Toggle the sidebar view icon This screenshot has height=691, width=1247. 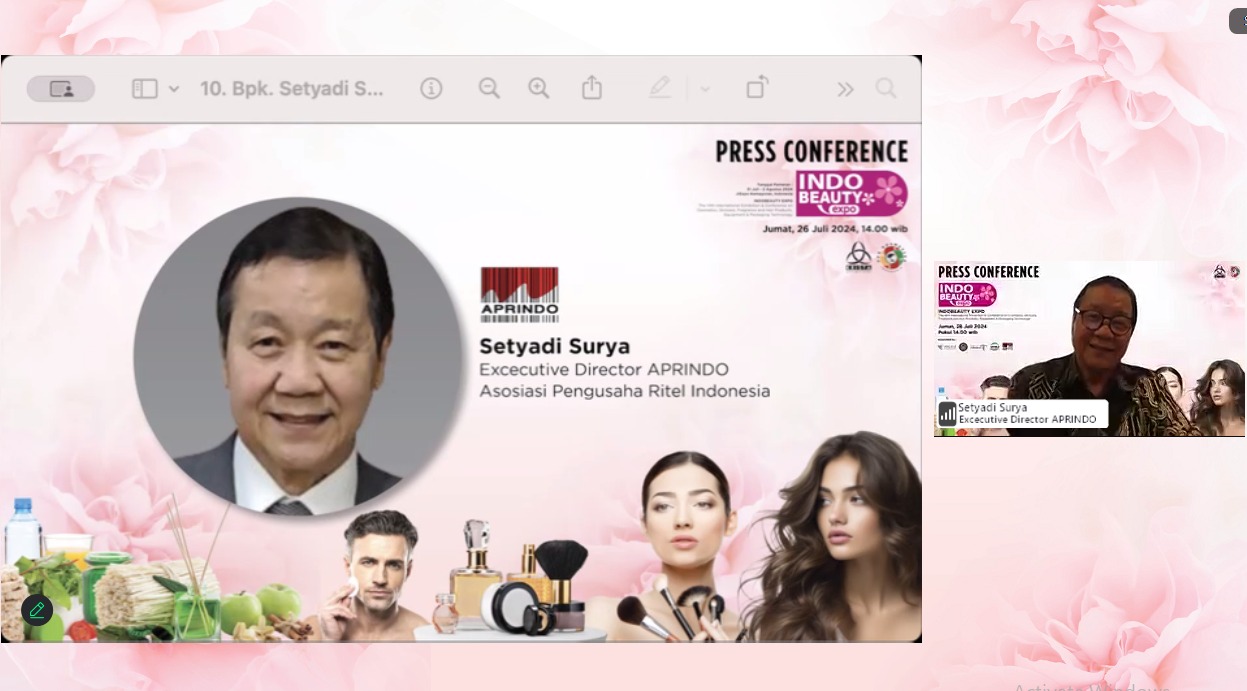[145, 89]
